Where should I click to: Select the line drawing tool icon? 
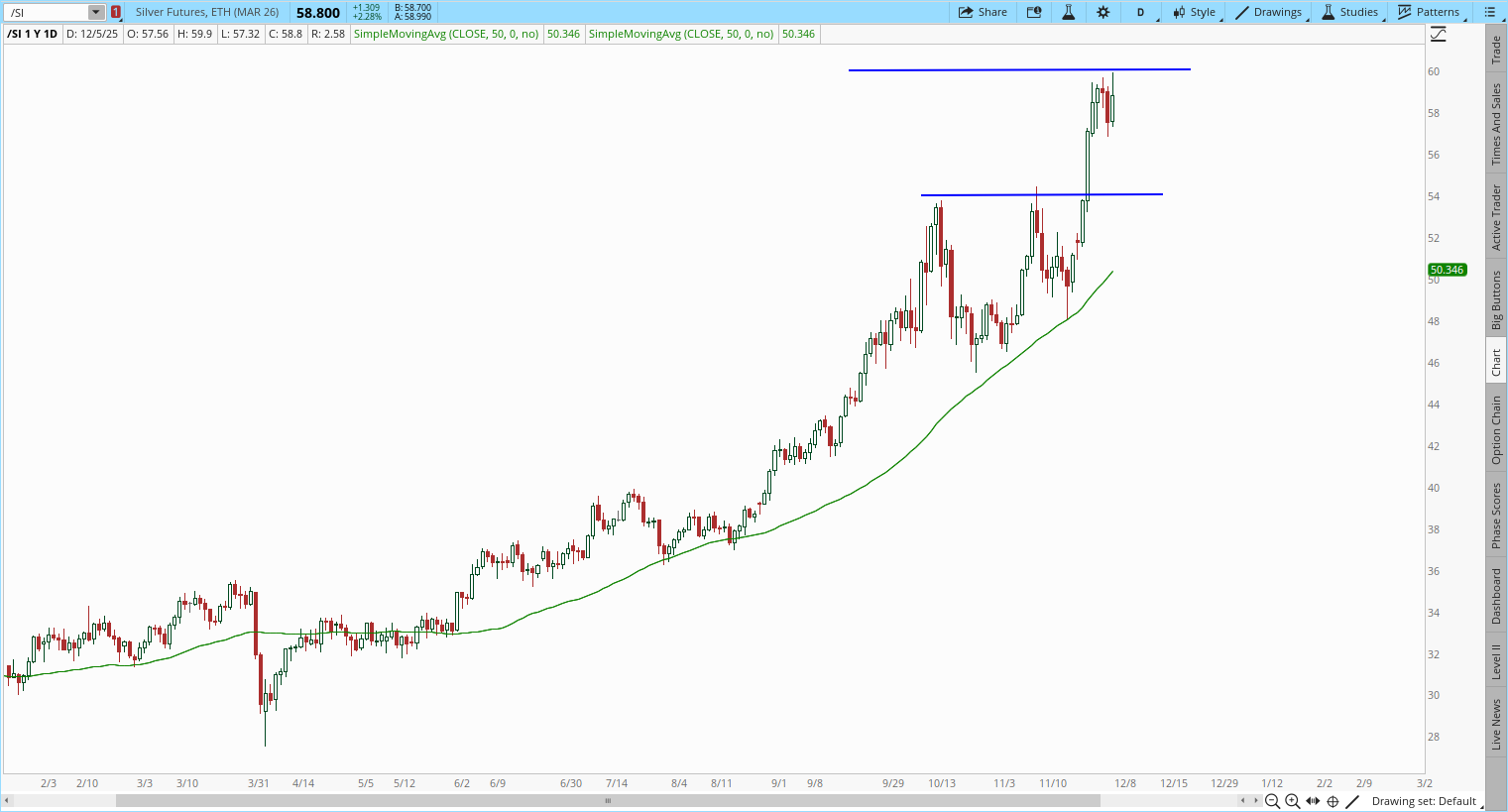tap(1352, 801)
